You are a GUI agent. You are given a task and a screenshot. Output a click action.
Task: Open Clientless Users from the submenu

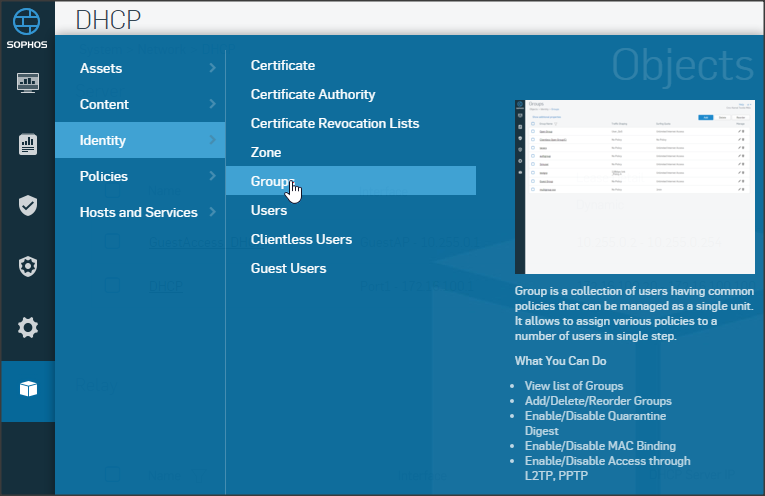click(301, 239)
